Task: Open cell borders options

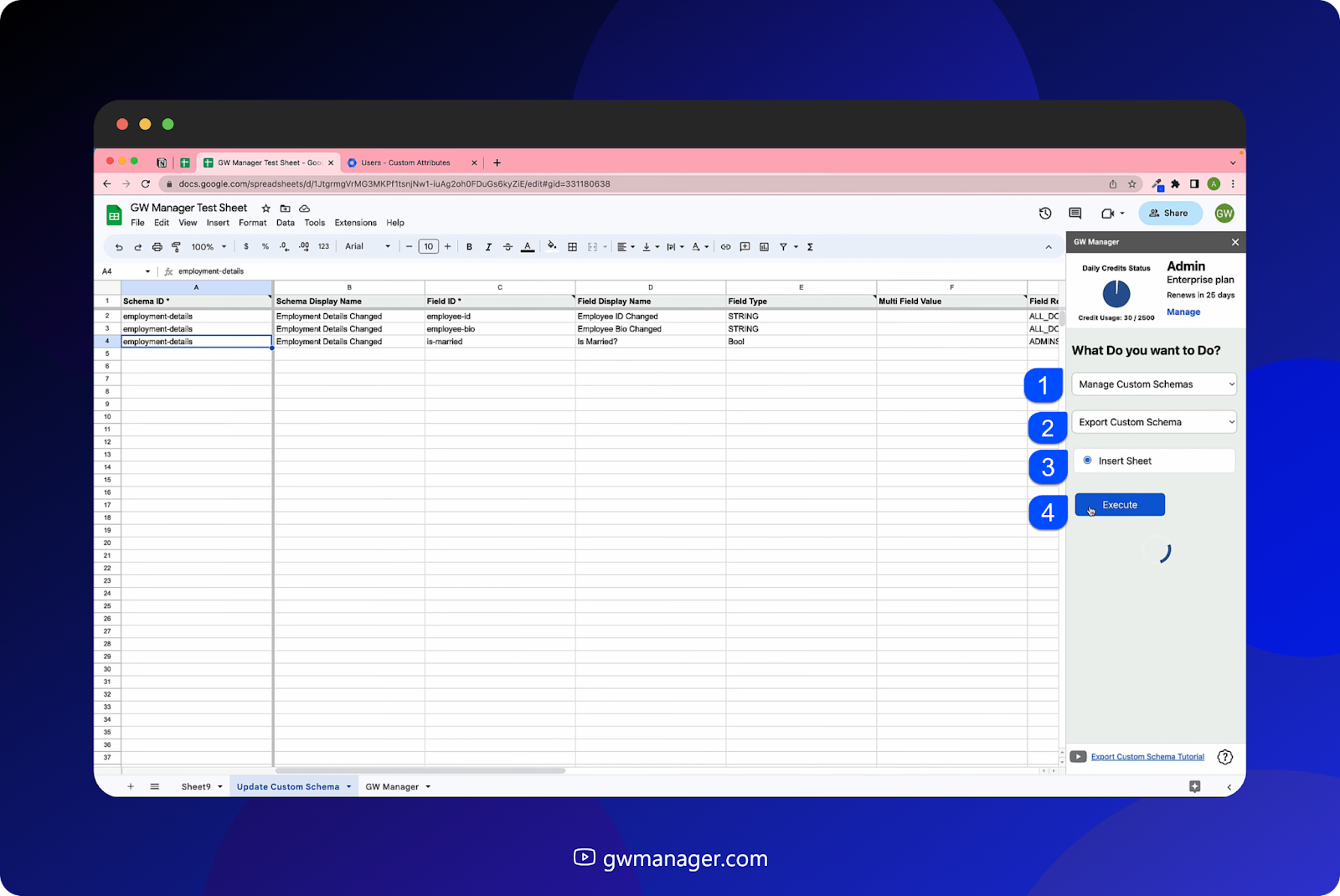Action: click(572, 247)
